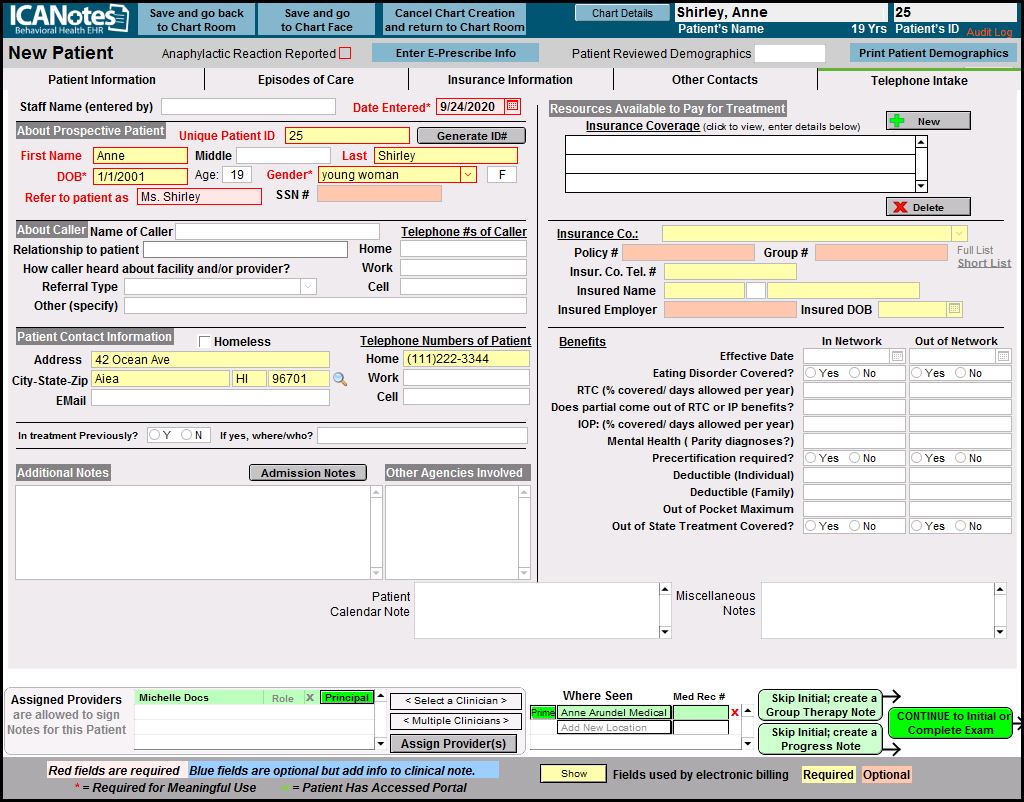Image resolution: width=1024 pixels, height=802 pixels.
Task: Click the zip code lookup magnifier icon
Action: point(340,379)
